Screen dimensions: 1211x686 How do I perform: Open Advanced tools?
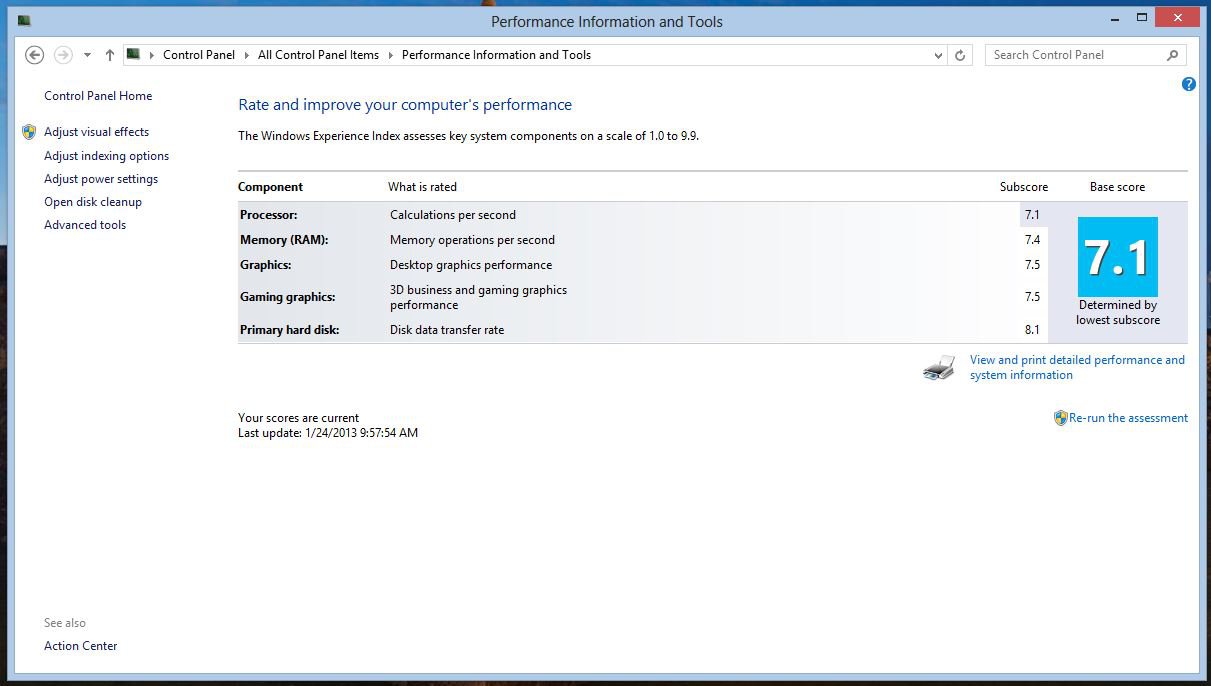coord(85,225)
